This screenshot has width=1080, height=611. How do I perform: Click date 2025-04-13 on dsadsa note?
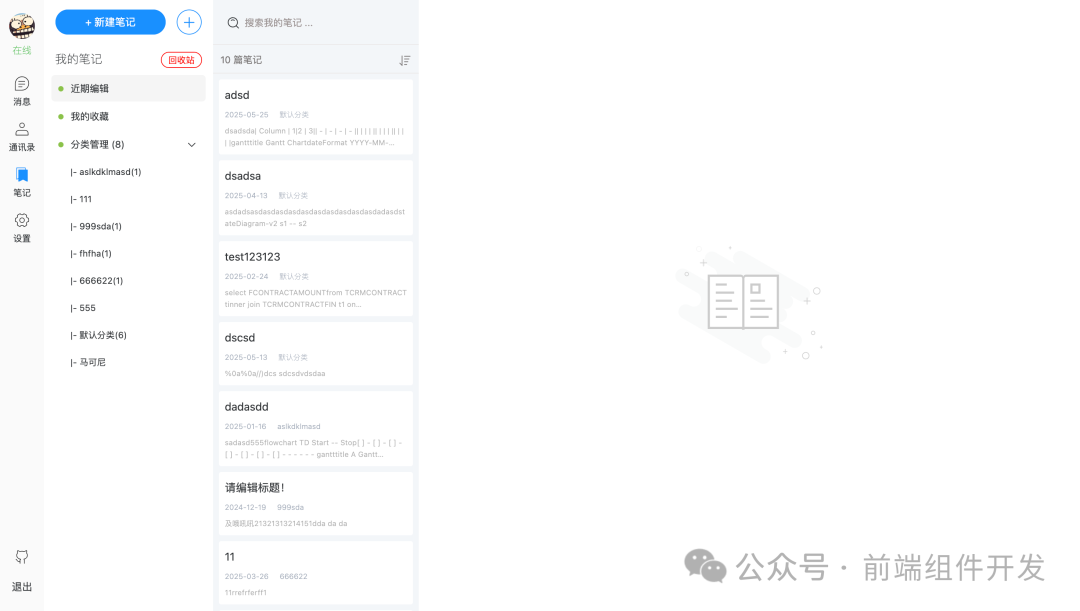click(x=246, y=196)
